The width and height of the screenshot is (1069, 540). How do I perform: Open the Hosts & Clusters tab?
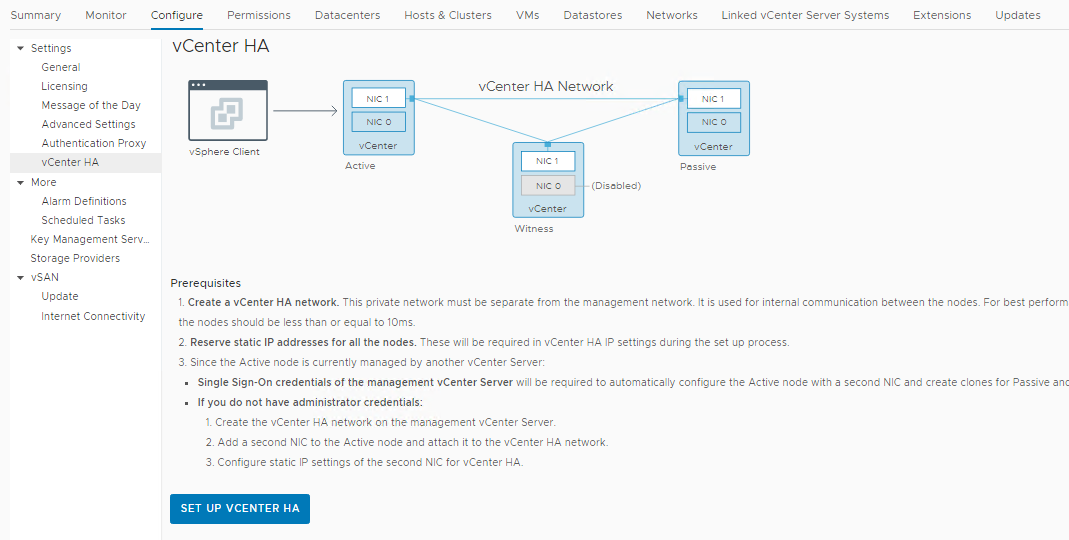pyautogui.click(x=447, y=15)
